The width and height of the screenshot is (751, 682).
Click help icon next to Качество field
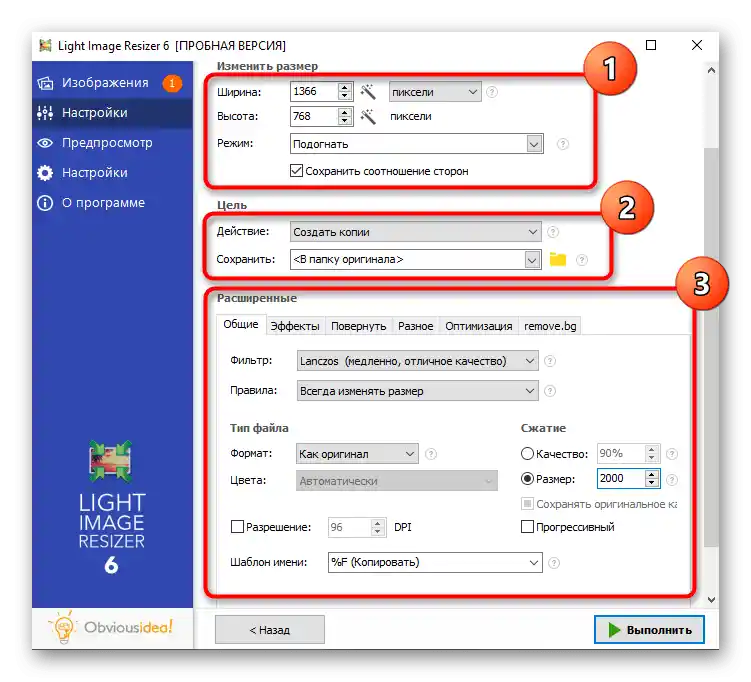(672, 454)
